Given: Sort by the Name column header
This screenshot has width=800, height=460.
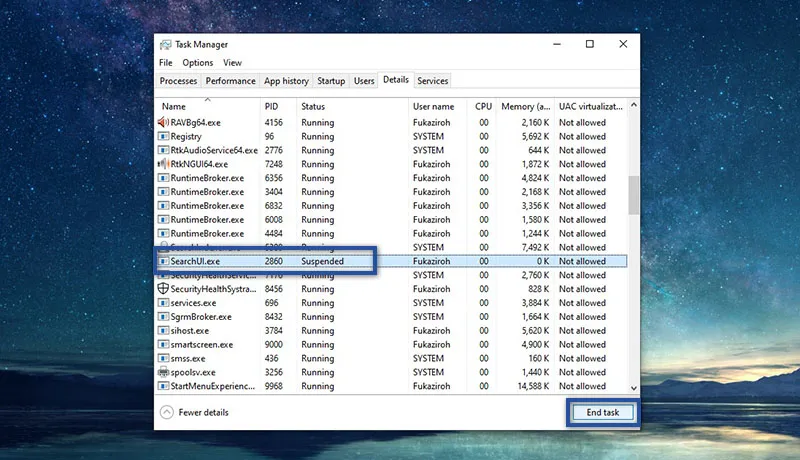Looking at the screenshot, I should coord(208,106).
